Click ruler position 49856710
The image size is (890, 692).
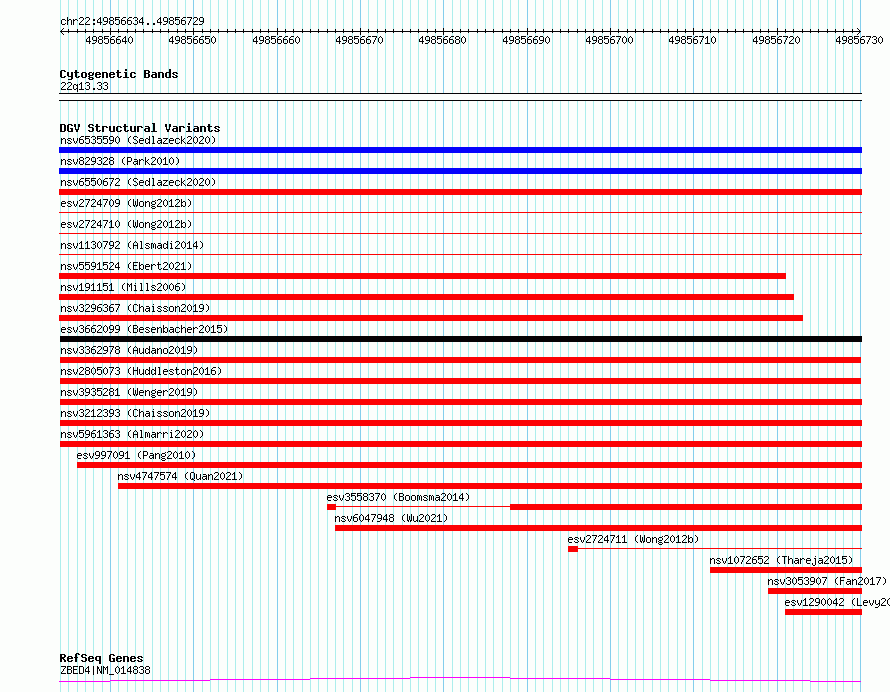point(692,40)
